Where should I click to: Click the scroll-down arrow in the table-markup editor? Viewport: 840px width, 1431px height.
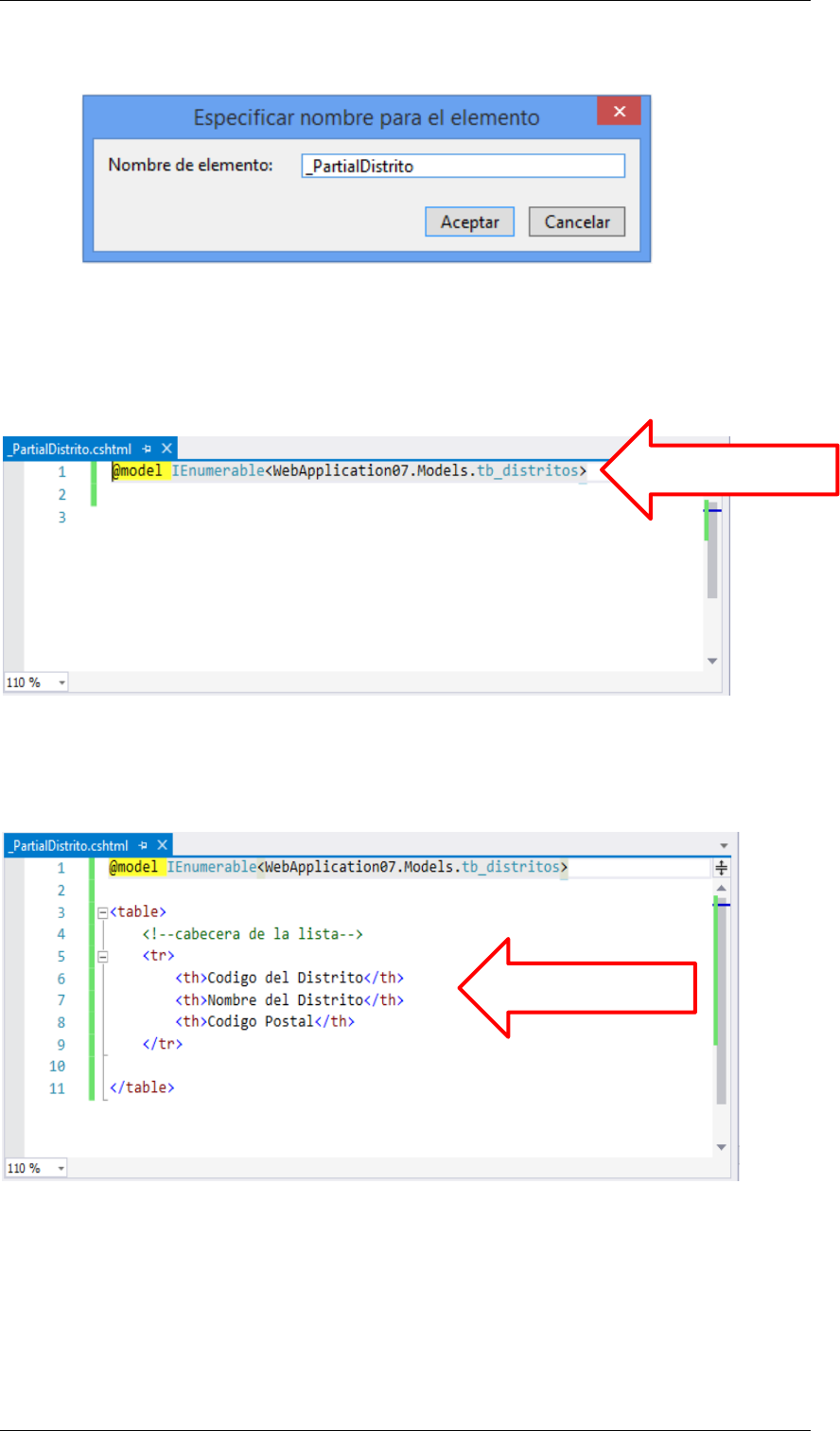[721, 1147]
